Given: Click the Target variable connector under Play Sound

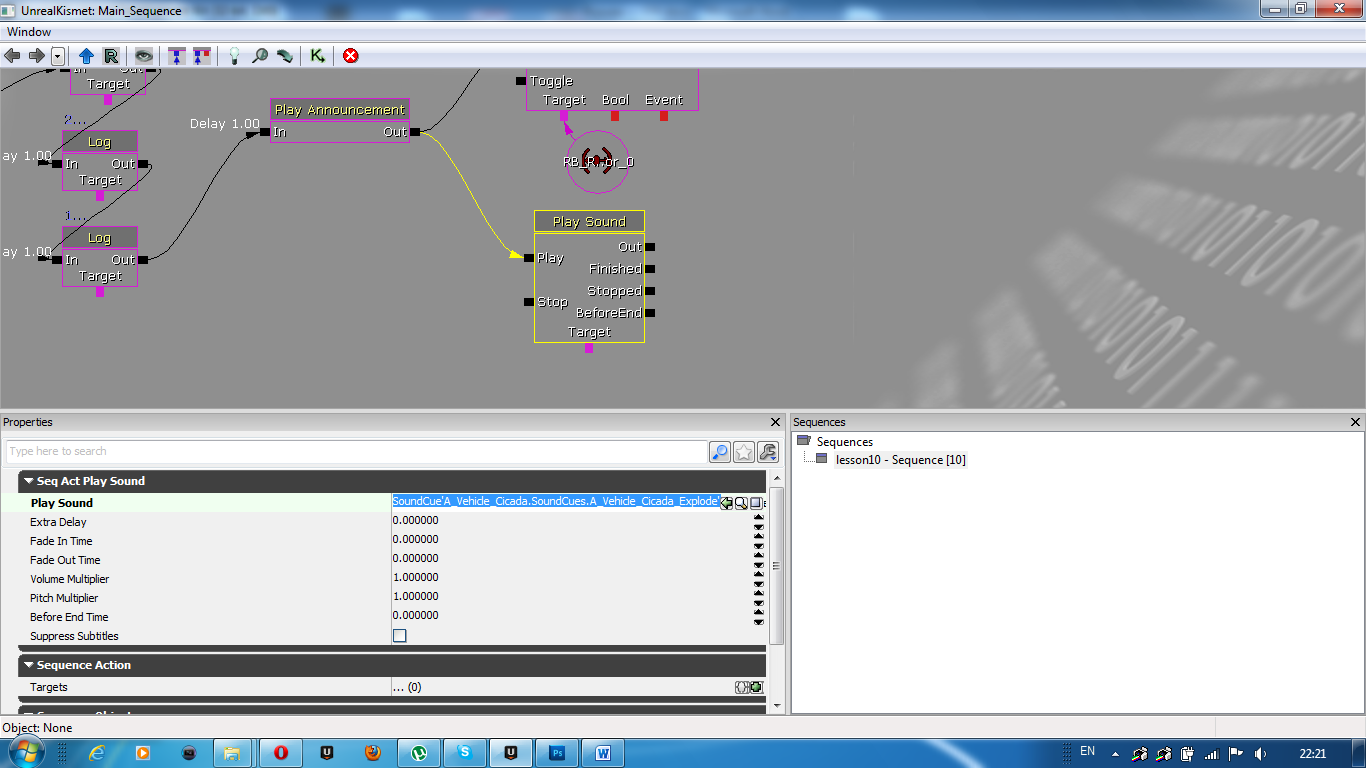Looking at the screenshot, I should pos(589,348).
